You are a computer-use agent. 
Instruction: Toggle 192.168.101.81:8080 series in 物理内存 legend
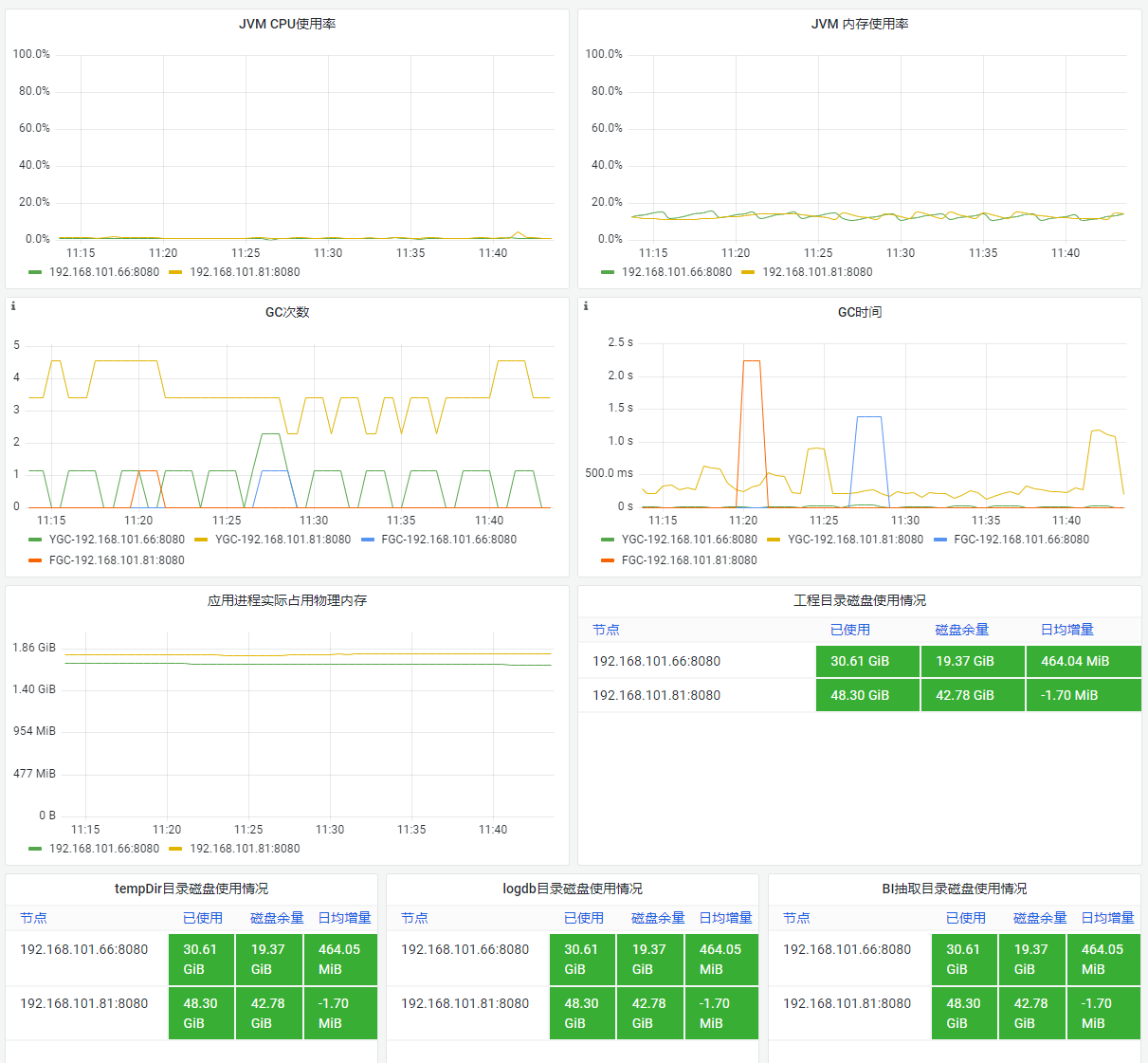point(245,849)
